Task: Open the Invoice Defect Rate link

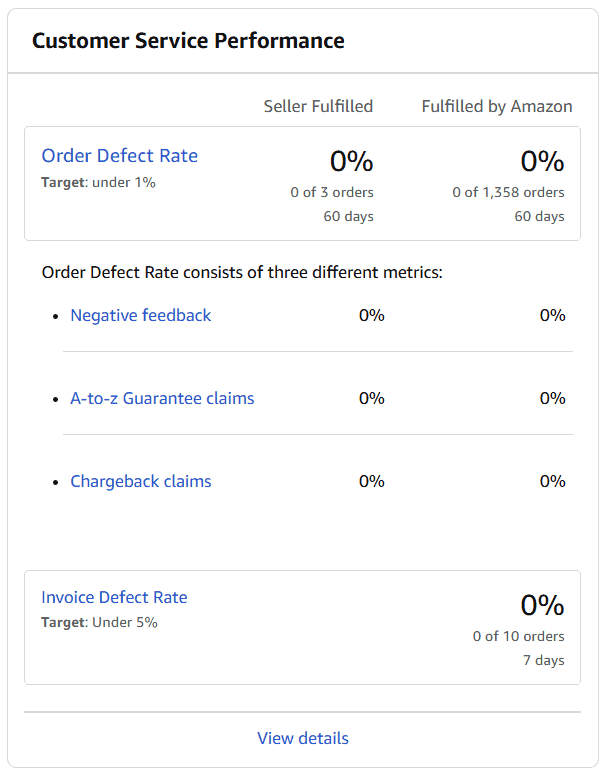Action: click(114, 598)
